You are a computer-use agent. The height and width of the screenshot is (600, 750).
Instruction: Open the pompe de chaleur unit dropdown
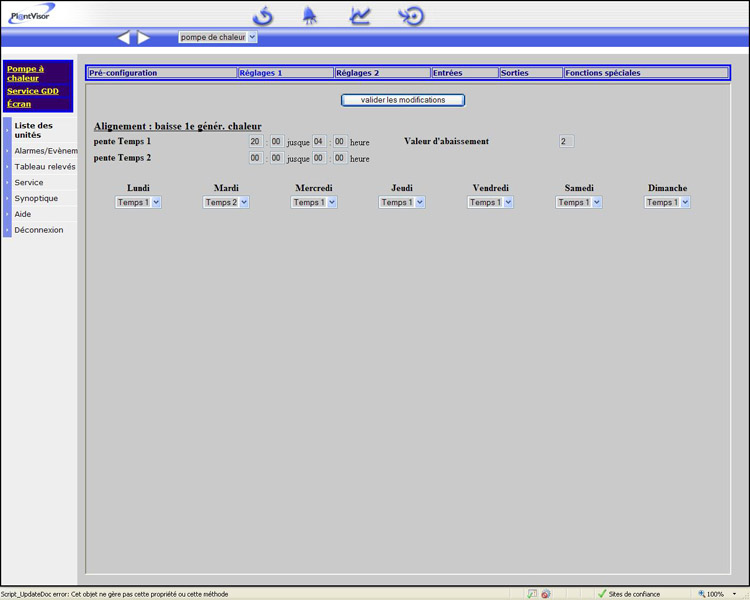click(x=218, y=37)
